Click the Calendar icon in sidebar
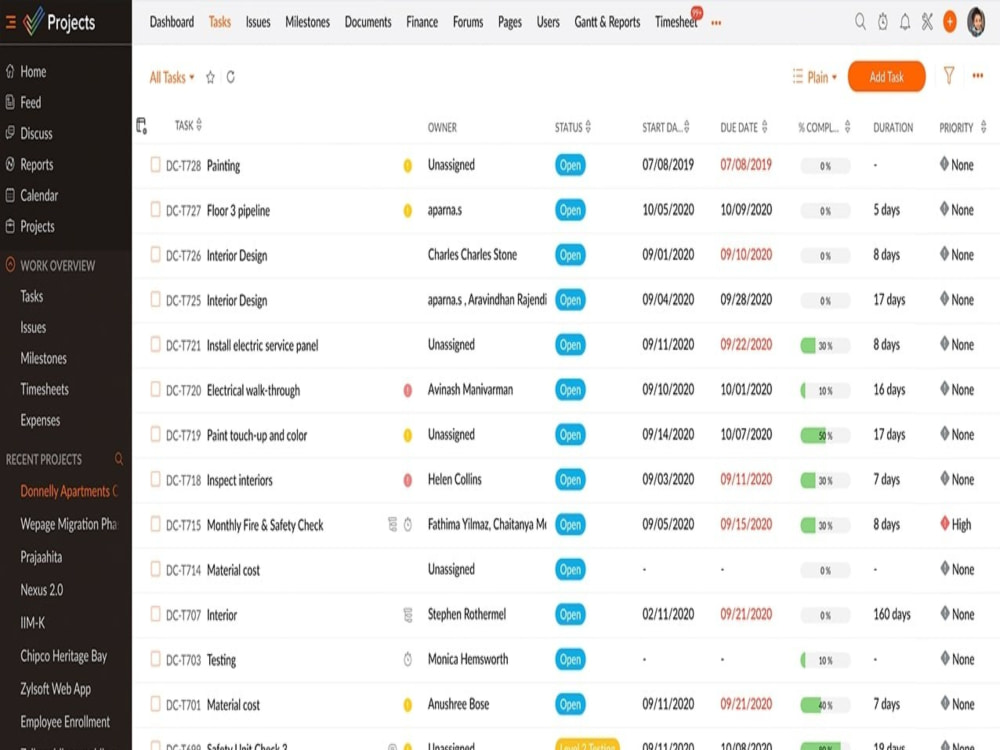The width and height of the screenshot is (1000, 750). 10,195
